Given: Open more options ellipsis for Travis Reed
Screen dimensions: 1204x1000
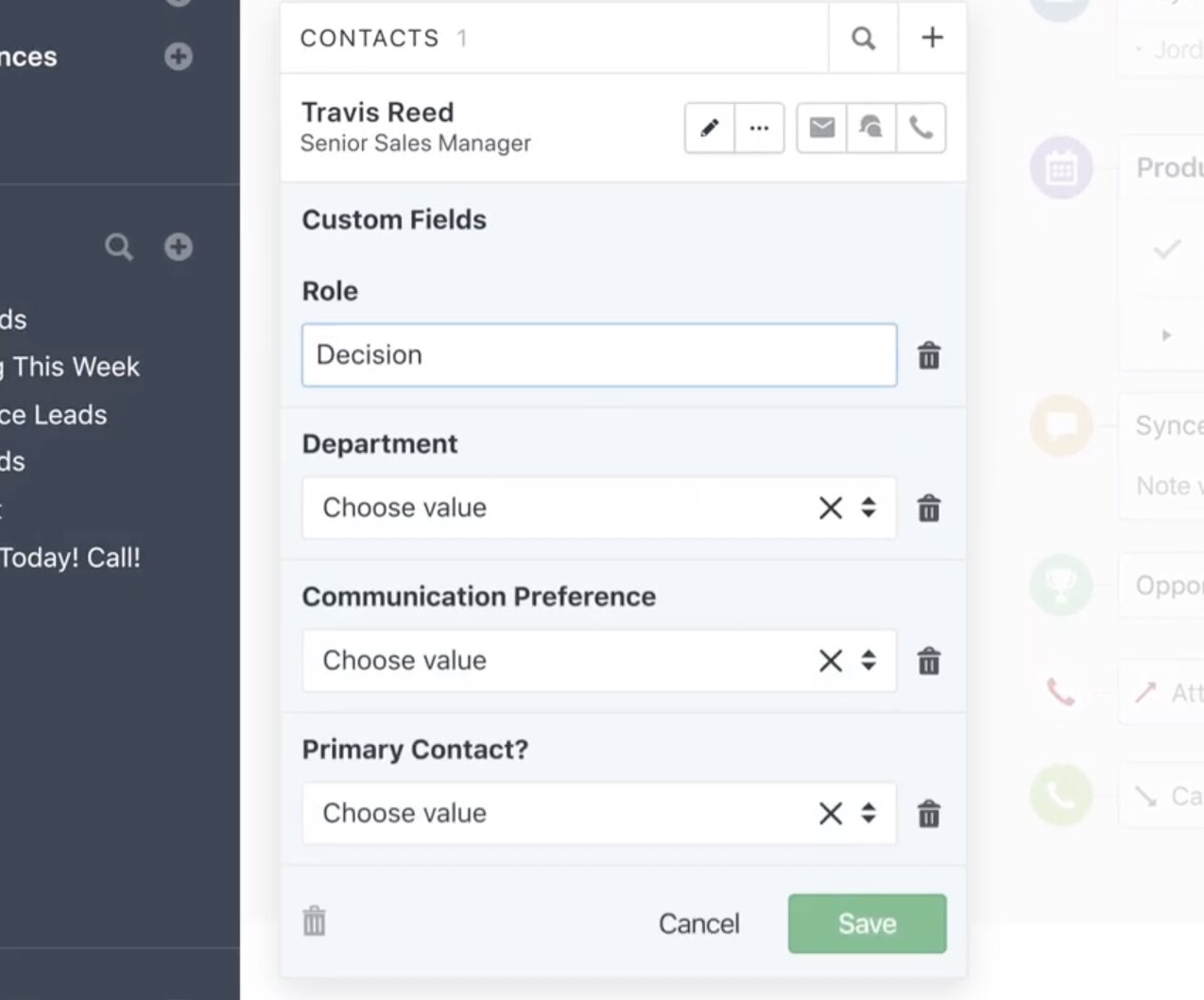Looking at the screenshot, I should [x=759, y=128].
